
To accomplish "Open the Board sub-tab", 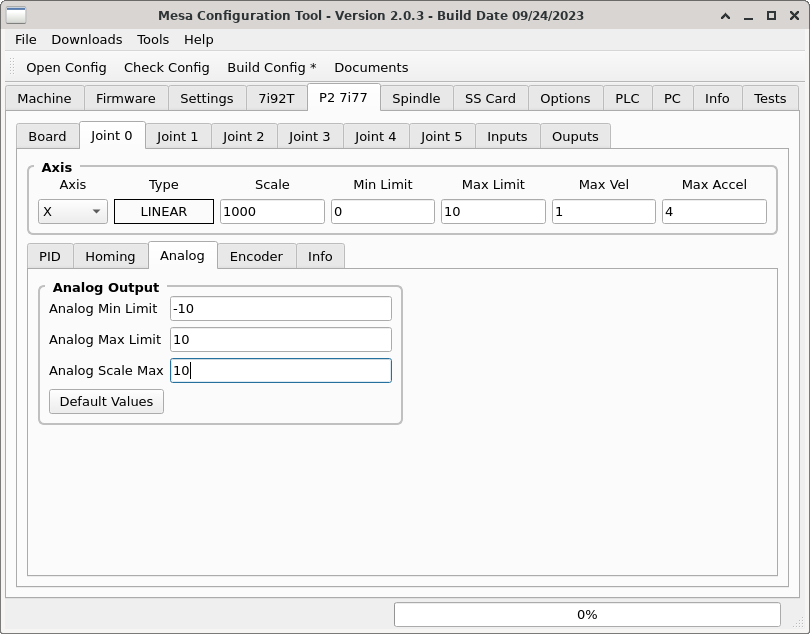I will pos(47,136).
